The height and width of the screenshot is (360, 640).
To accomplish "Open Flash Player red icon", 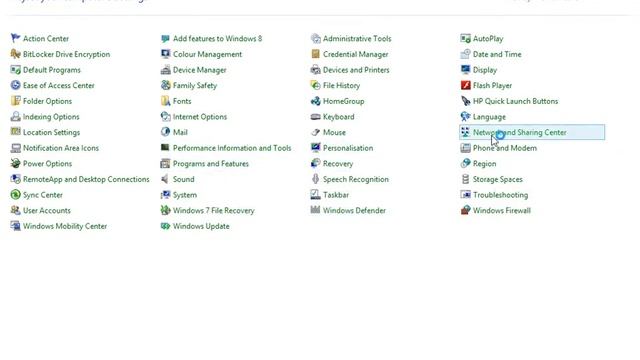I will click(465, 85).
